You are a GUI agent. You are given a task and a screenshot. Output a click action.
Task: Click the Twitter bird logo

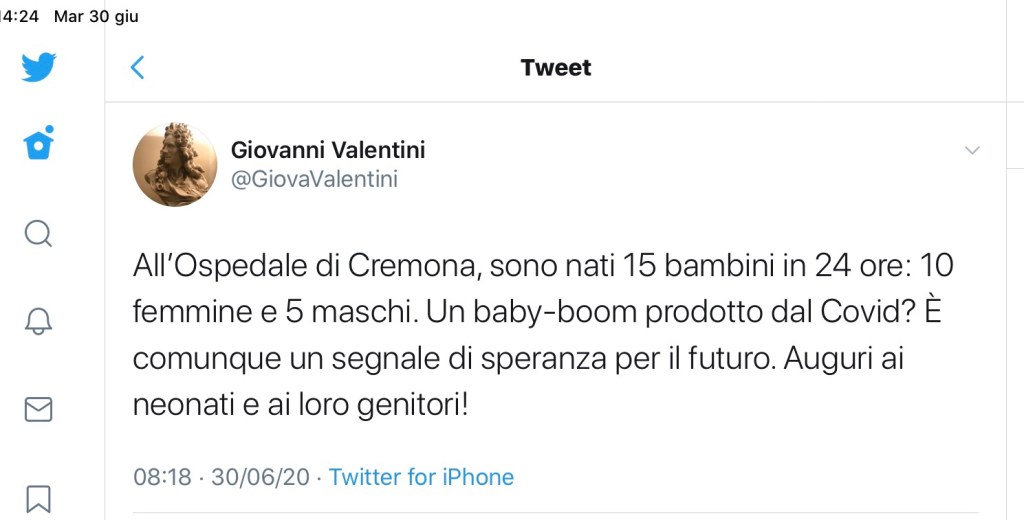[x=39, y=67]
